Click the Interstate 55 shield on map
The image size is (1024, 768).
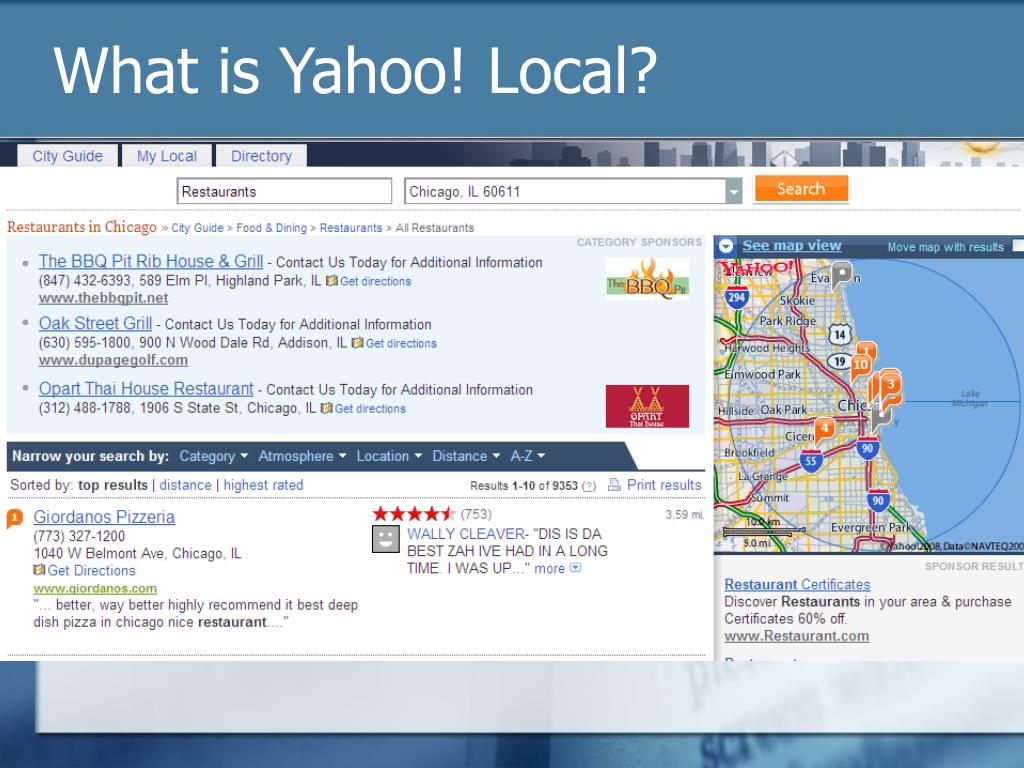point(810,460)
